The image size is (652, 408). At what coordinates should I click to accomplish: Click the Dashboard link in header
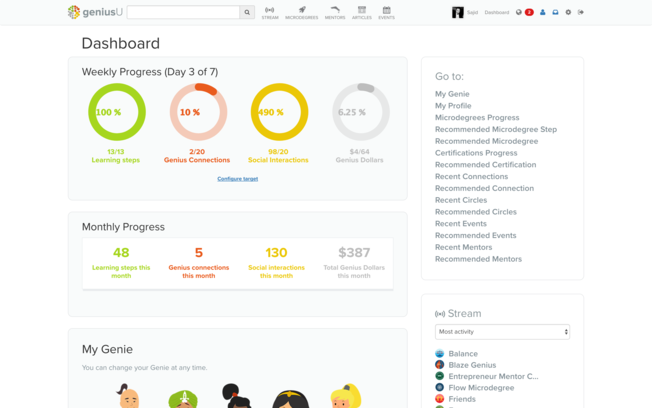click(x=497, y=13)
